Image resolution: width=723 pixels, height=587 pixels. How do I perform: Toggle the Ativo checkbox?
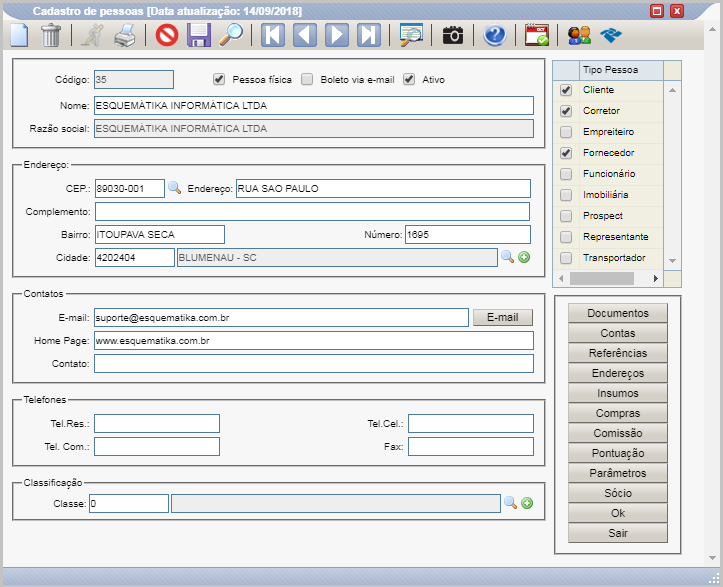[x=409, y=79]
